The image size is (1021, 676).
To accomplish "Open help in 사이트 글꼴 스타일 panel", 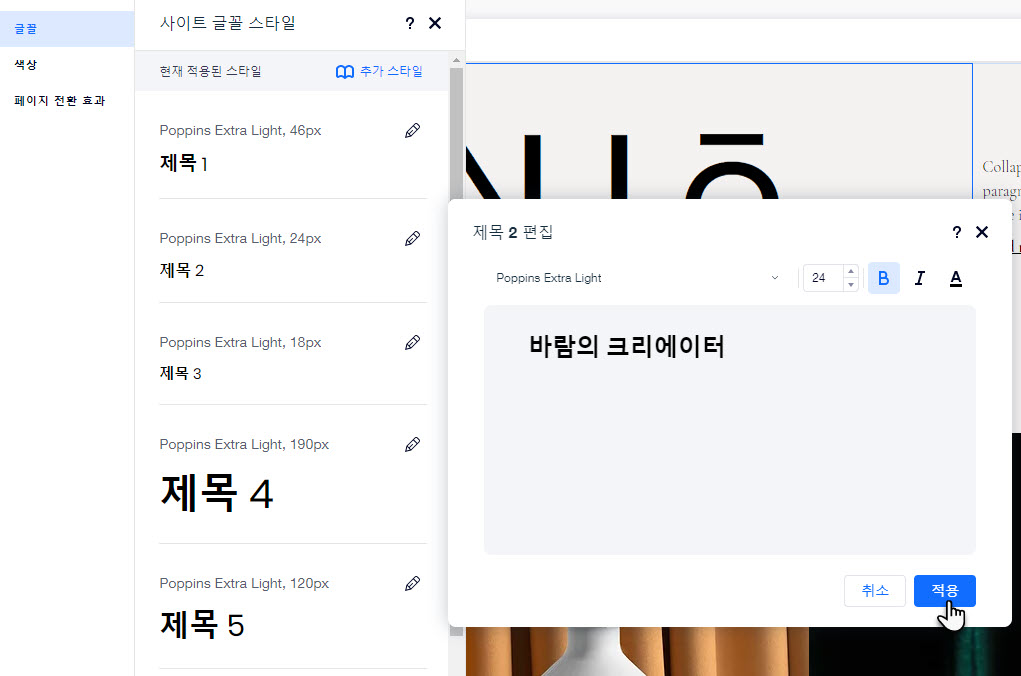I will click(x=410, y=23).
